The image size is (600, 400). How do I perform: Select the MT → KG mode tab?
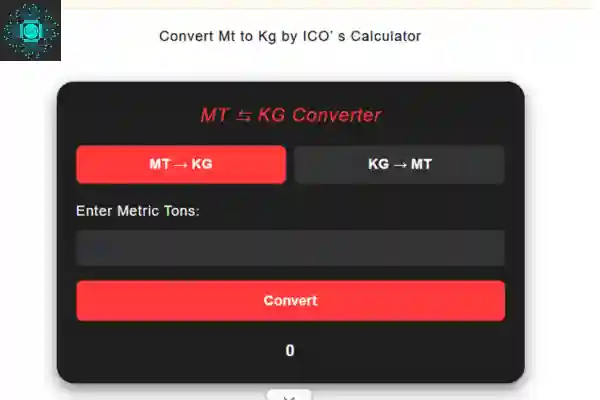(181, 164)
